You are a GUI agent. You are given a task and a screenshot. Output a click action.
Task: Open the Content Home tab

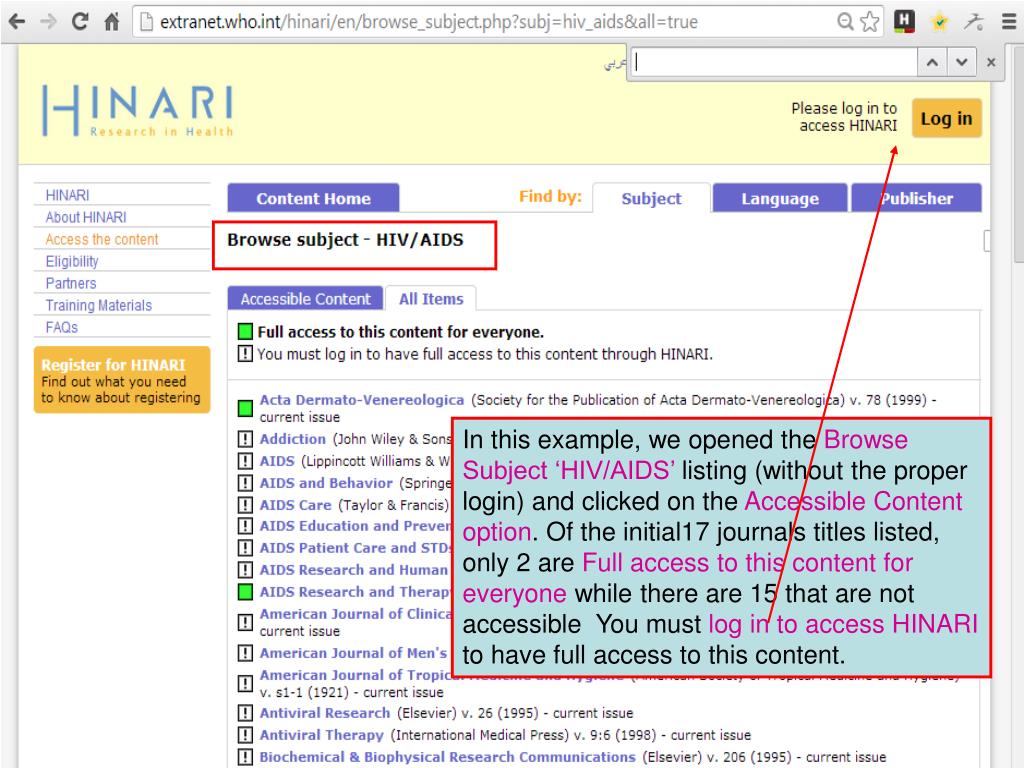(x=313, y=198)
